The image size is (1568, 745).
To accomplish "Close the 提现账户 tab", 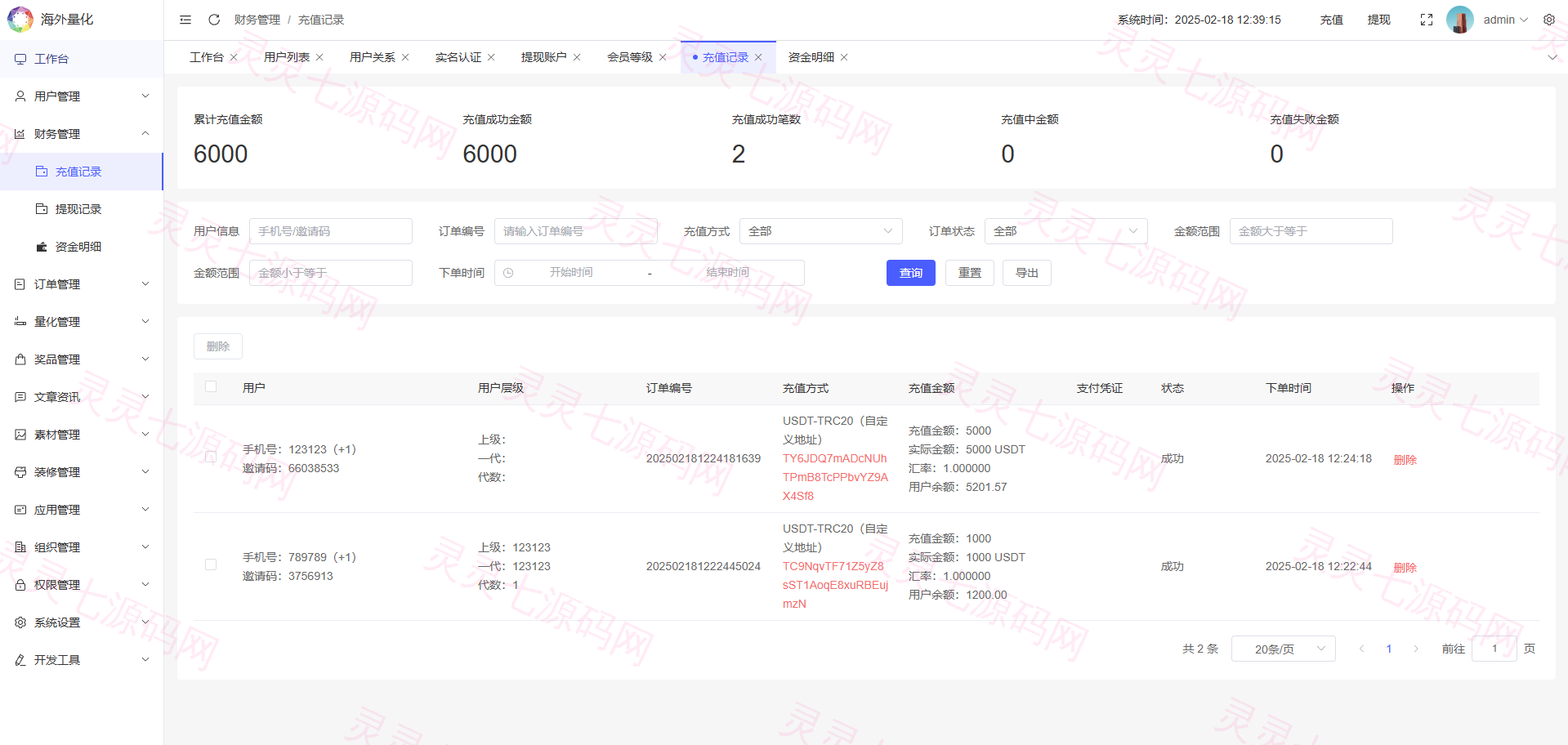I will click(x=577, y=57).
